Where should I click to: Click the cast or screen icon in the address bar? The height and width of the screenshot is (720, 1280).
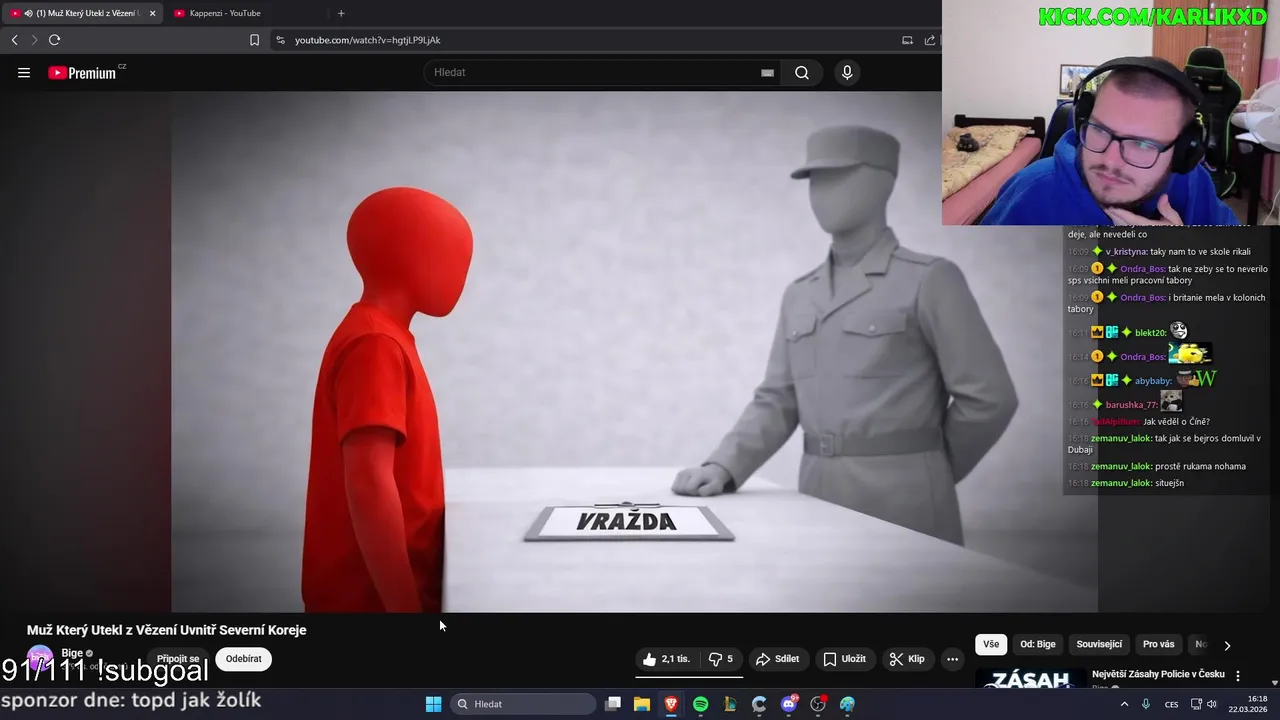[907, 40]
